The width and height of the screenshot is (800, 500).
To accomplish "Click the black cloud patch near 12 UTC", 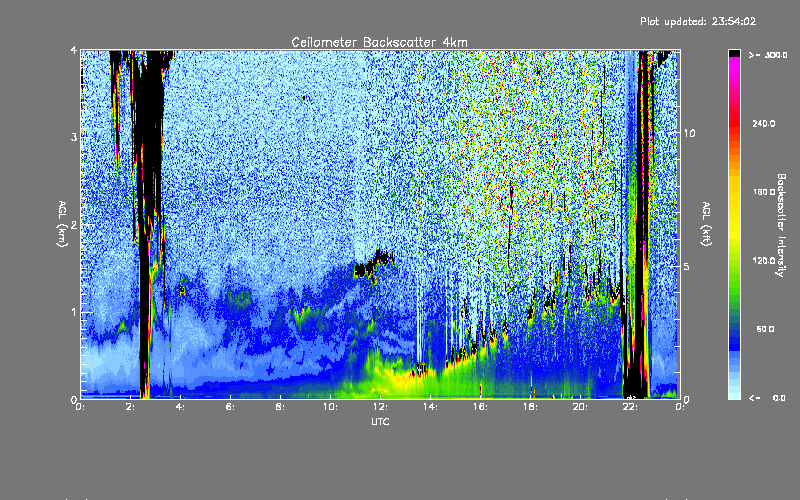I will point(373,264).
